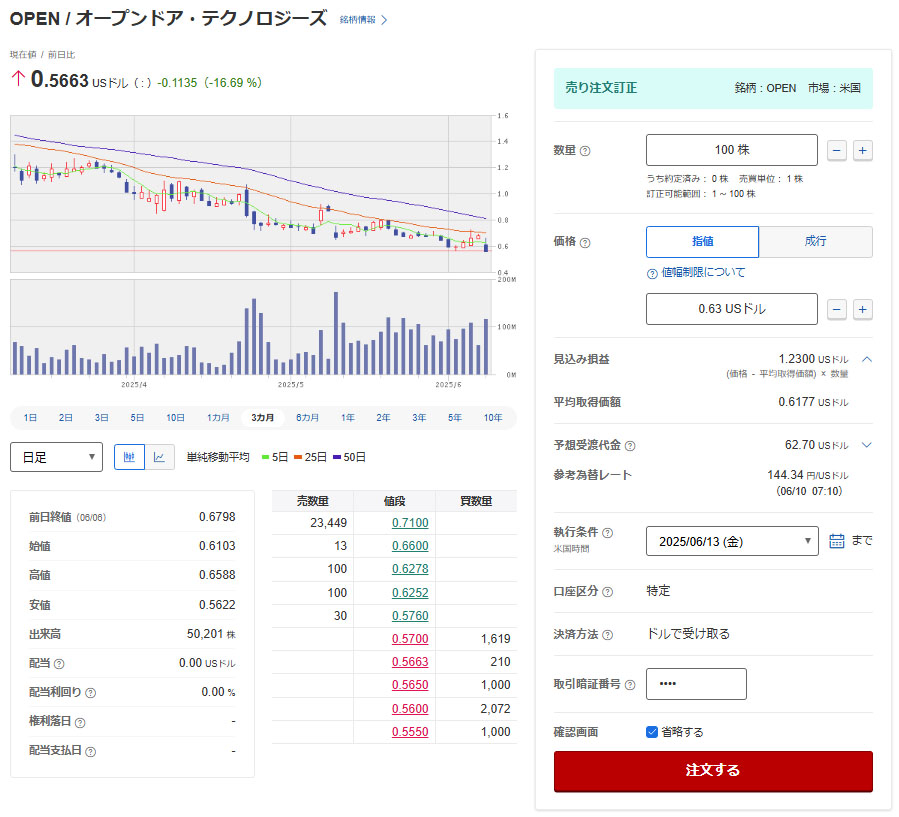
Task: Collapse the 見込み損益 section chevron
Action: 866,359
